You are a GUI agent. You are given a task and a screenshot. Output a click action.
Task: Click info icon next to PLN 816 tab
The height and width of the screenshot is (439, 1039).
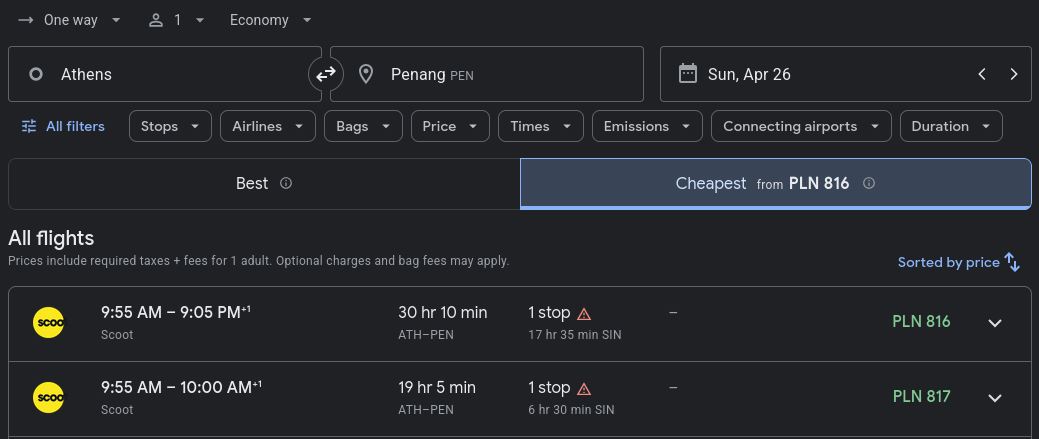click(x=869, y=183)
